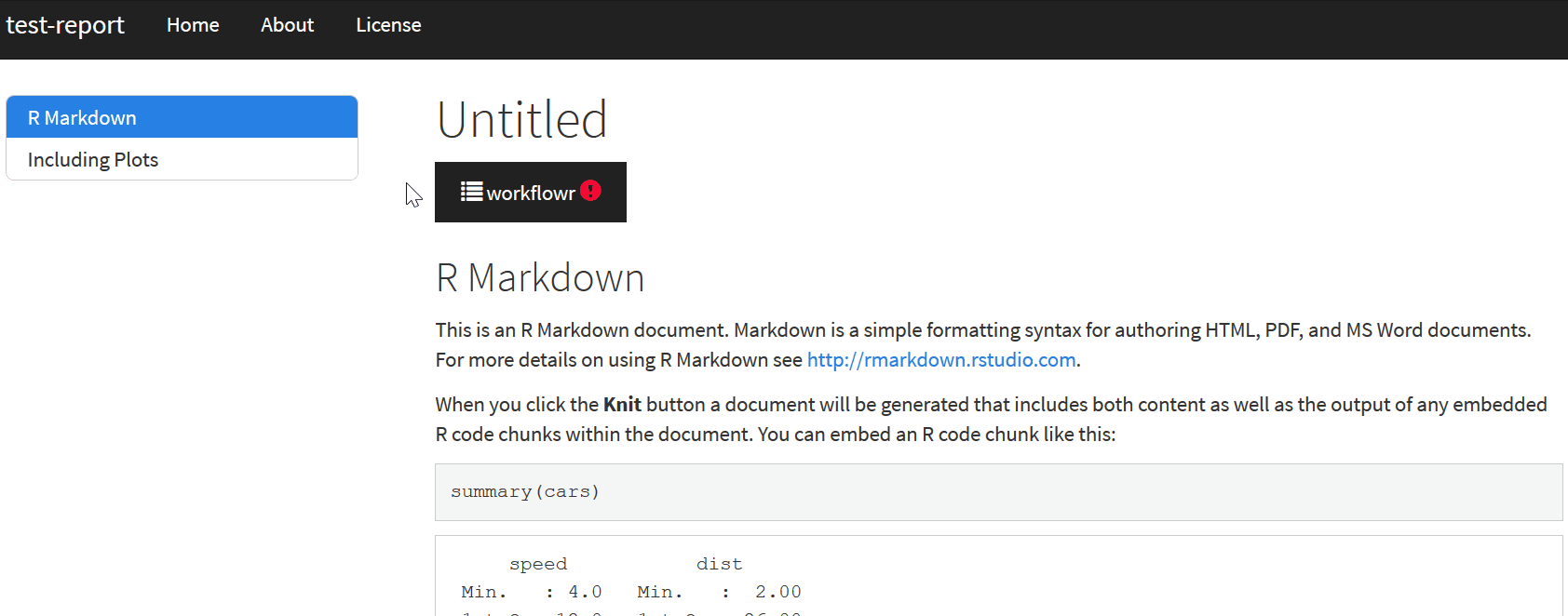The height and width of the screenshot is (616, 1568).
Task: Click the workflowr list icon
Action: click(470, 192)
